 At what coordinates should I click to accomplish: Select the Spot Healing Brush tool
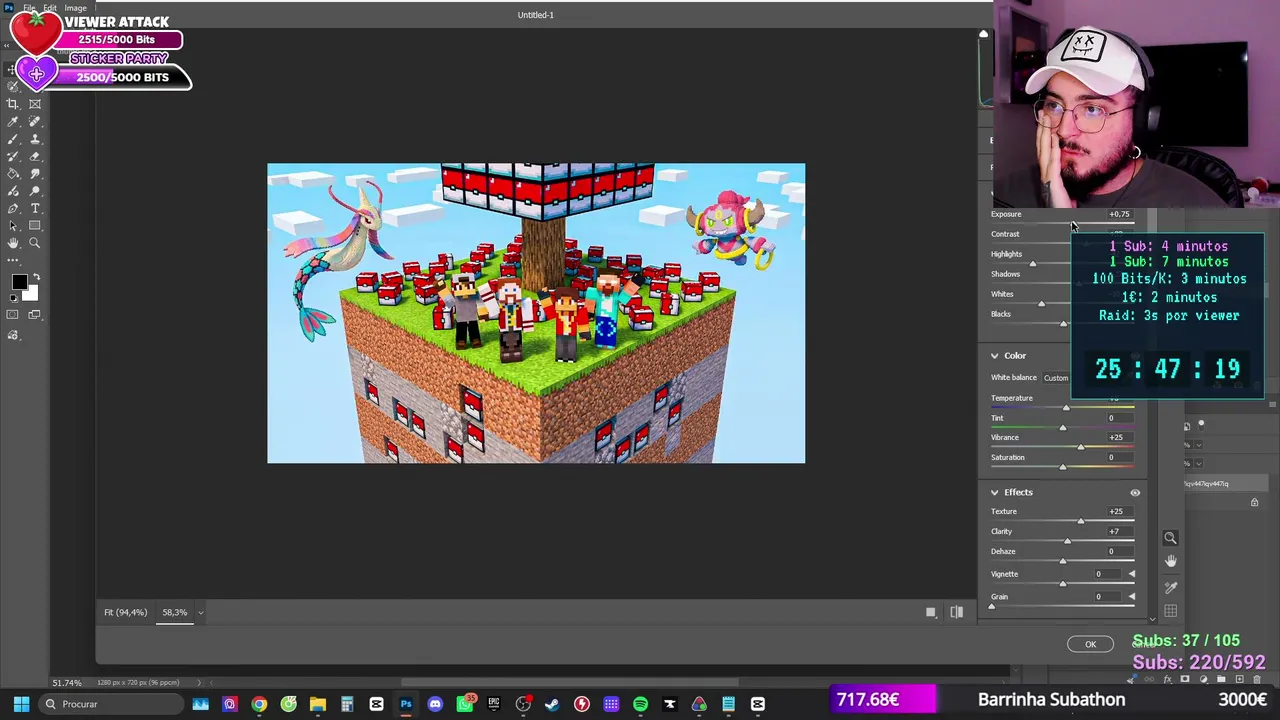[x=35, y=122]
